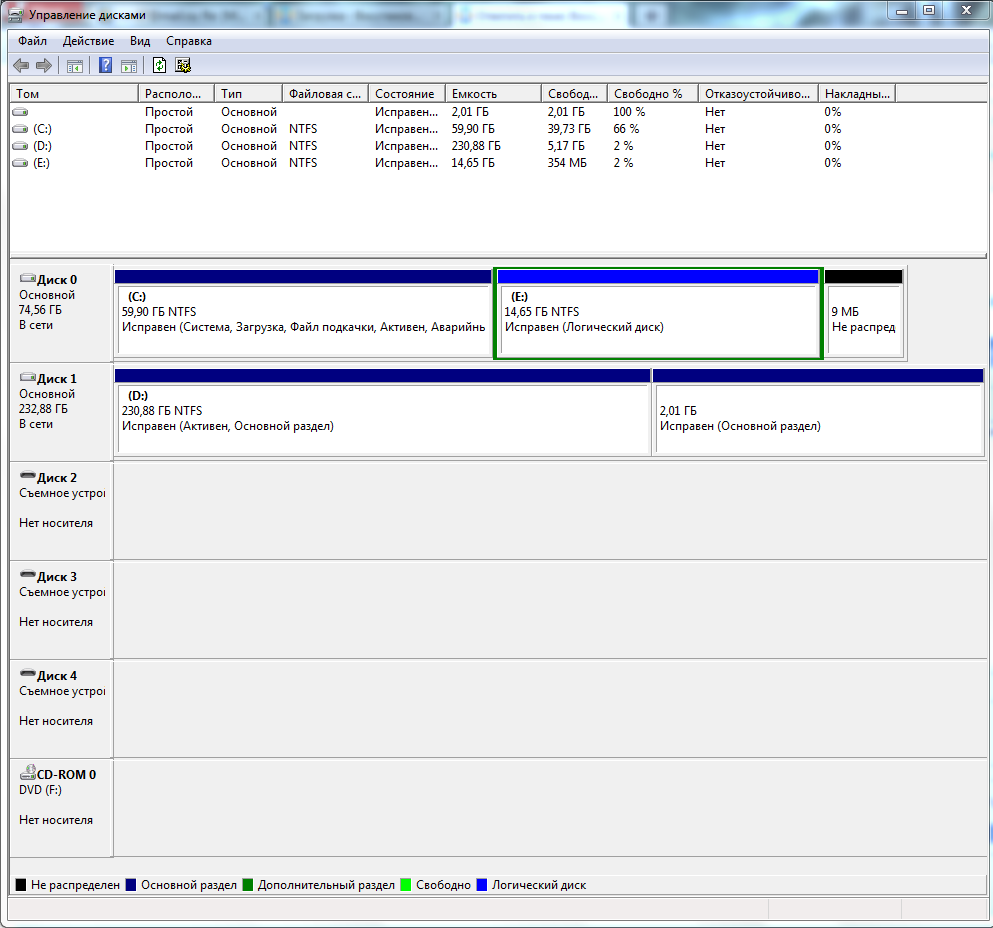
Task: Click the dark blue Основной раздел legend swatch
Action: click(131, 885)
